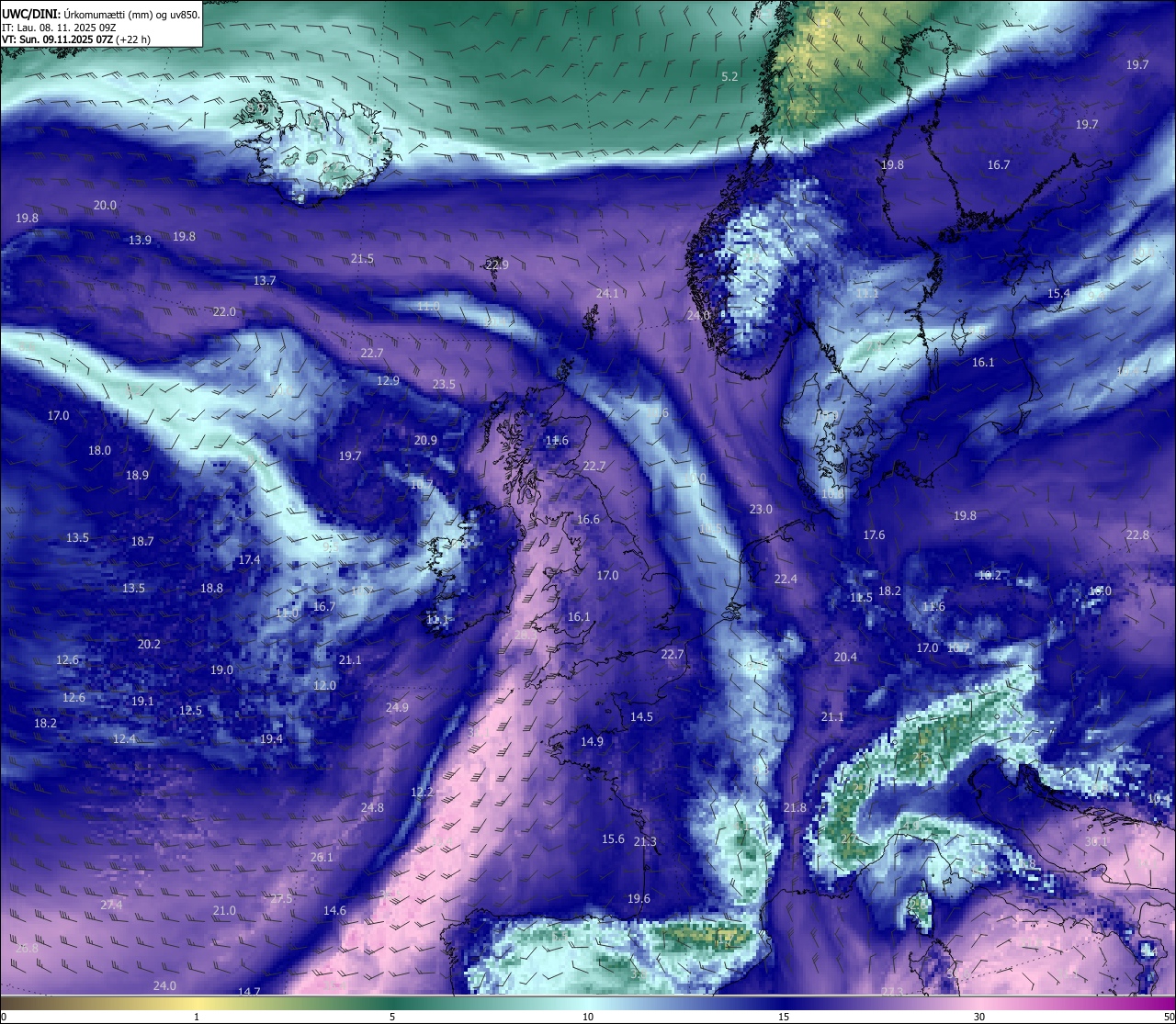Click the 22.0 value label

(224, 312)
